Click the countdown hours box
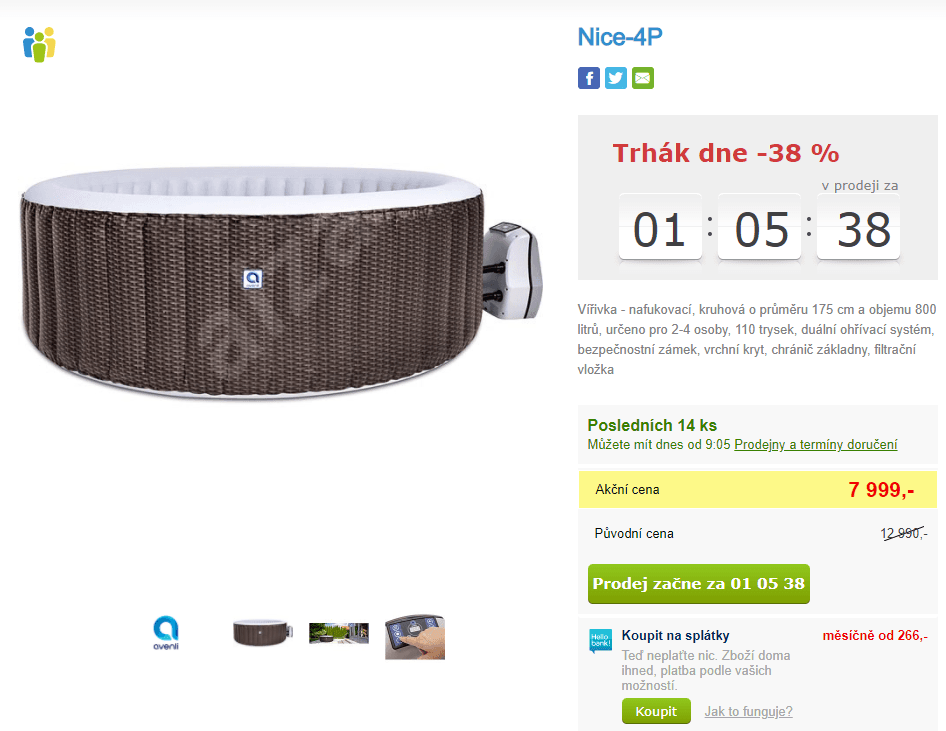The image size is (946, 731). tap(660, 228)
